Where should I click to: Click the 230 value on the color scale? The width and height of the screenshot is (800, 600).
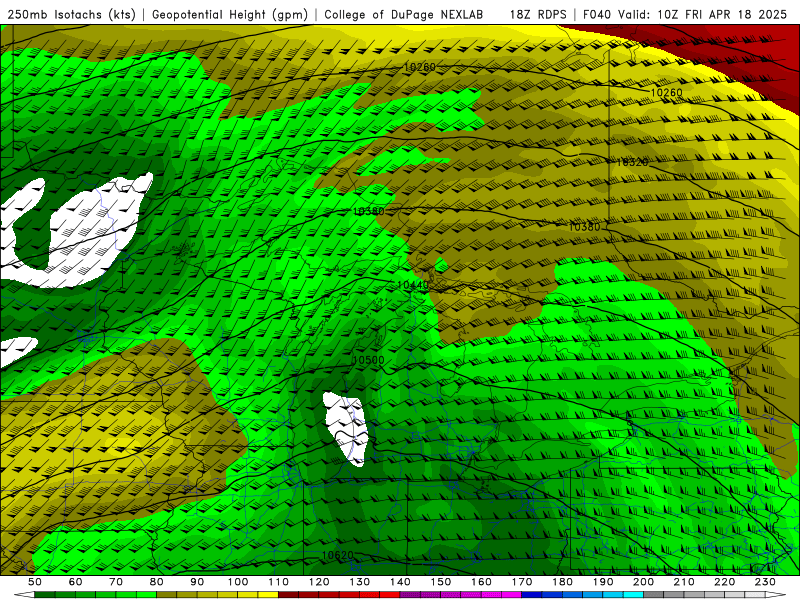tap(765, 582)
